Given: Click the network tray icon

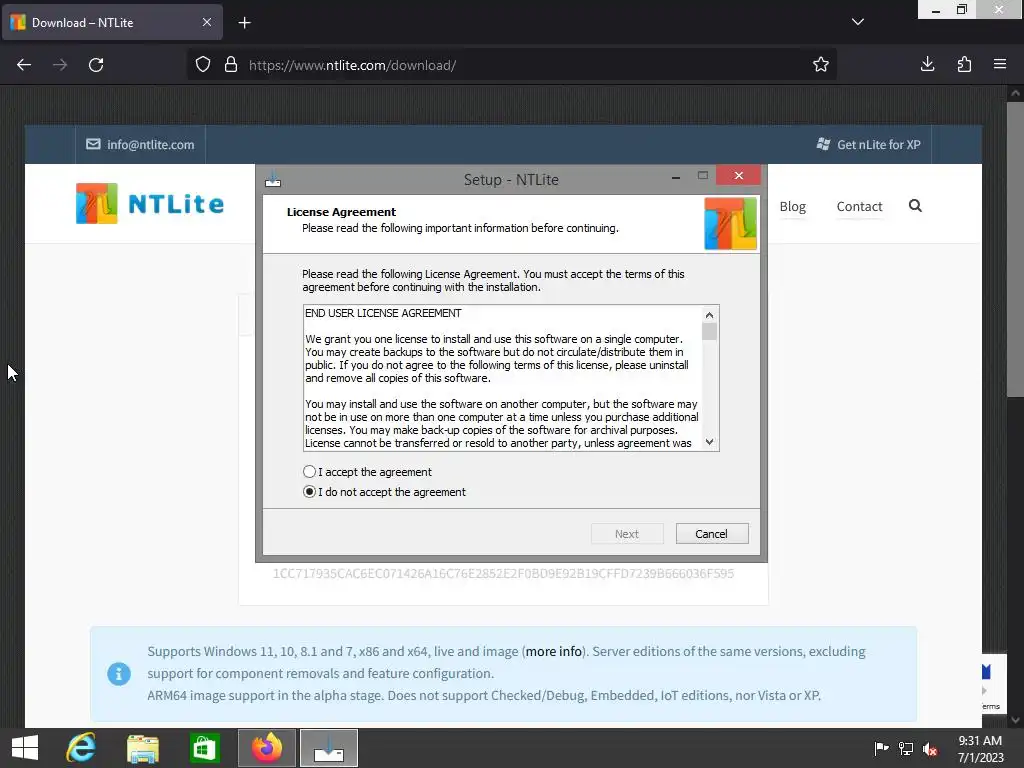Looking at the screenshot, I should 906,748.
